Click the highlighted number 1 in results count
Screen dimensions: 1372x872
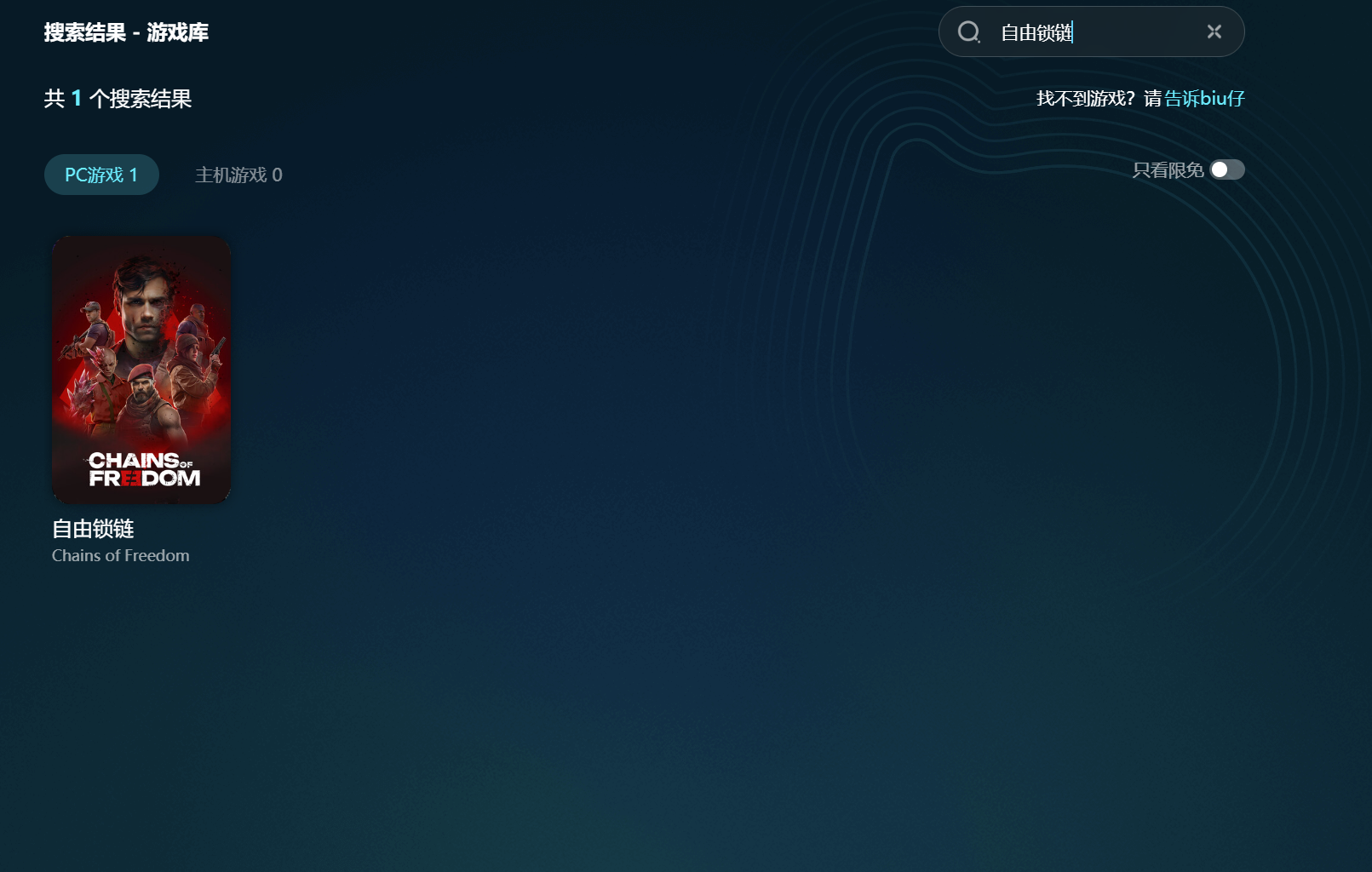(77, 99)
